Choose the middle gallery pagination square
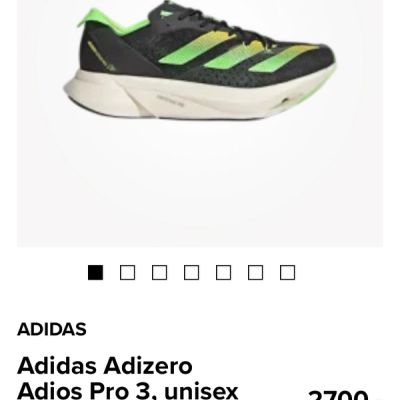The height and width of the screenshot is (400, 400). (x=191, y=272)
